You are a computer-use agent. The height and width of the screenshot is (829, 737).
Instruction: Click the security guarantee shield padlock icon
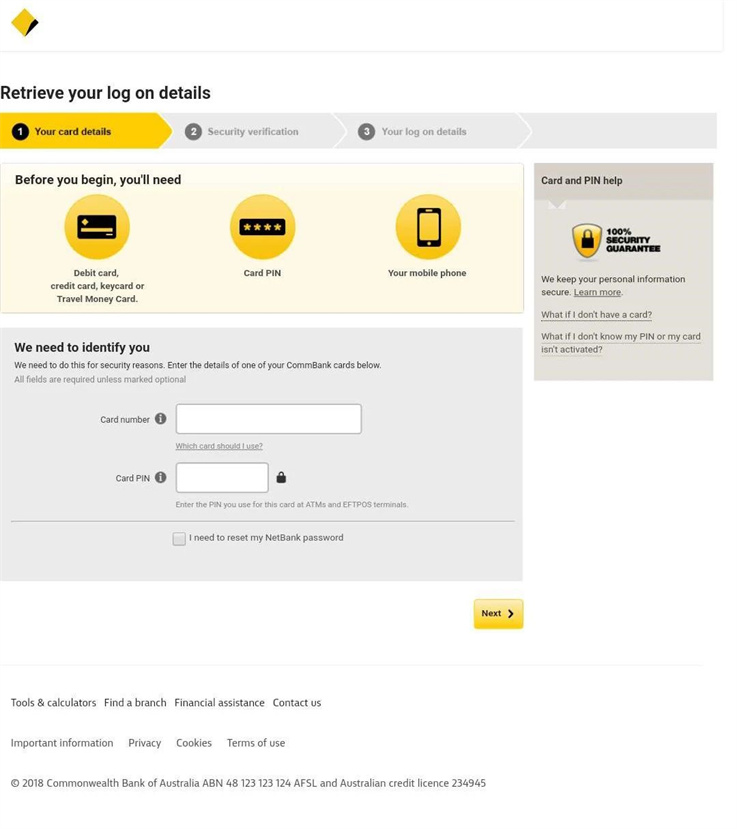(x=587, y=241)
